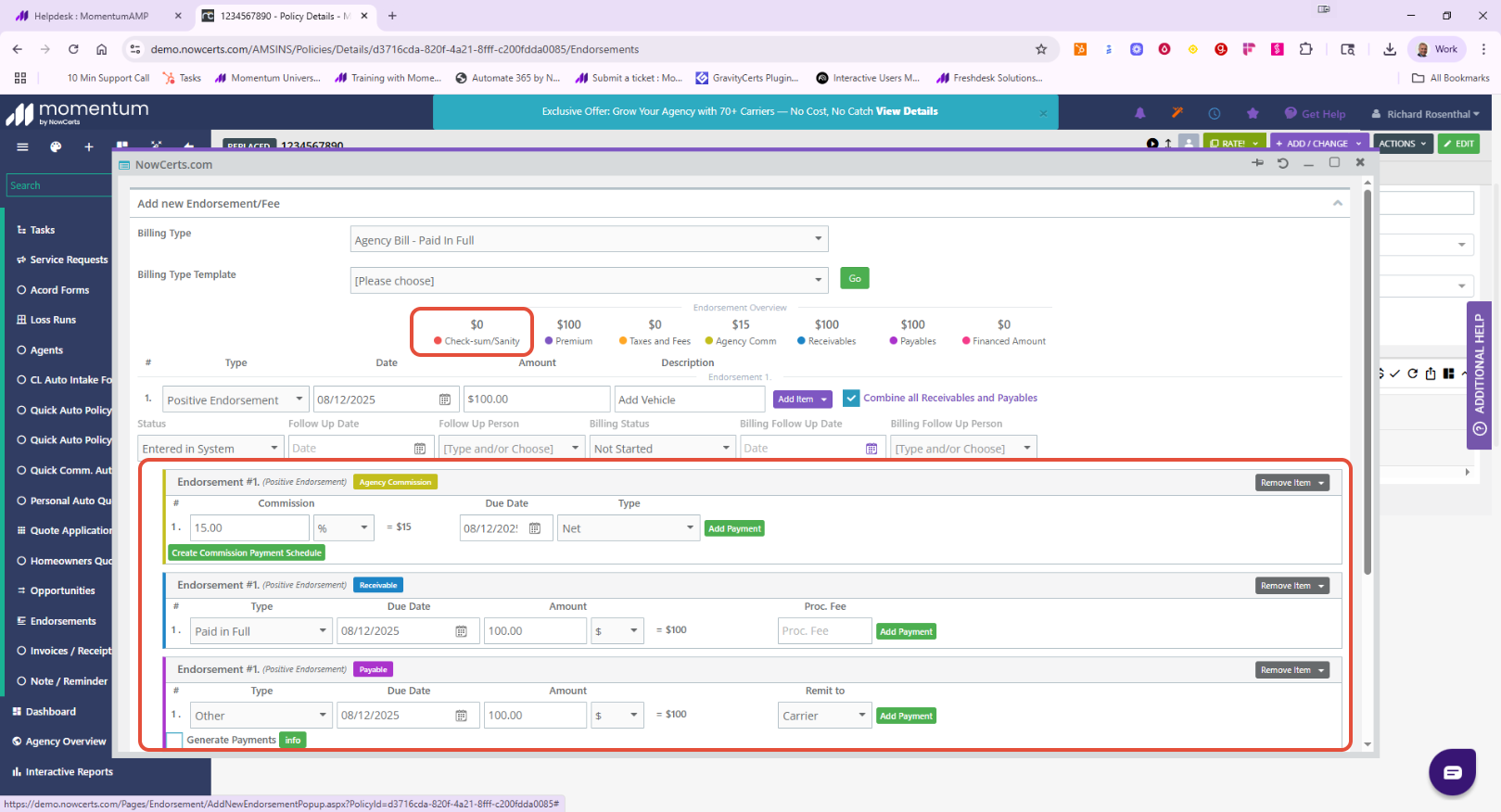1501x812 pixels.
Task: Open the color palette theme icon
Action: pos(56,146)
